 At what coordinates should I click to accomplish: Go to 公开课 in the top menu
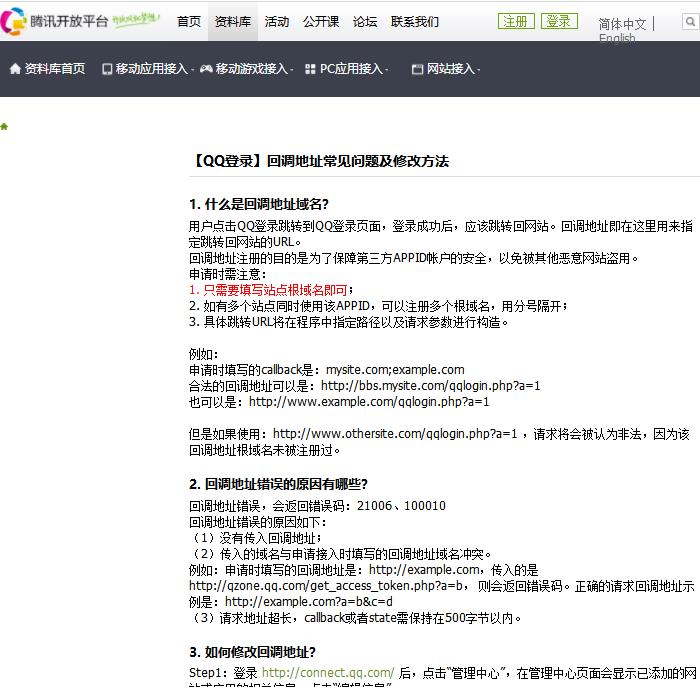tap(321, 21)
